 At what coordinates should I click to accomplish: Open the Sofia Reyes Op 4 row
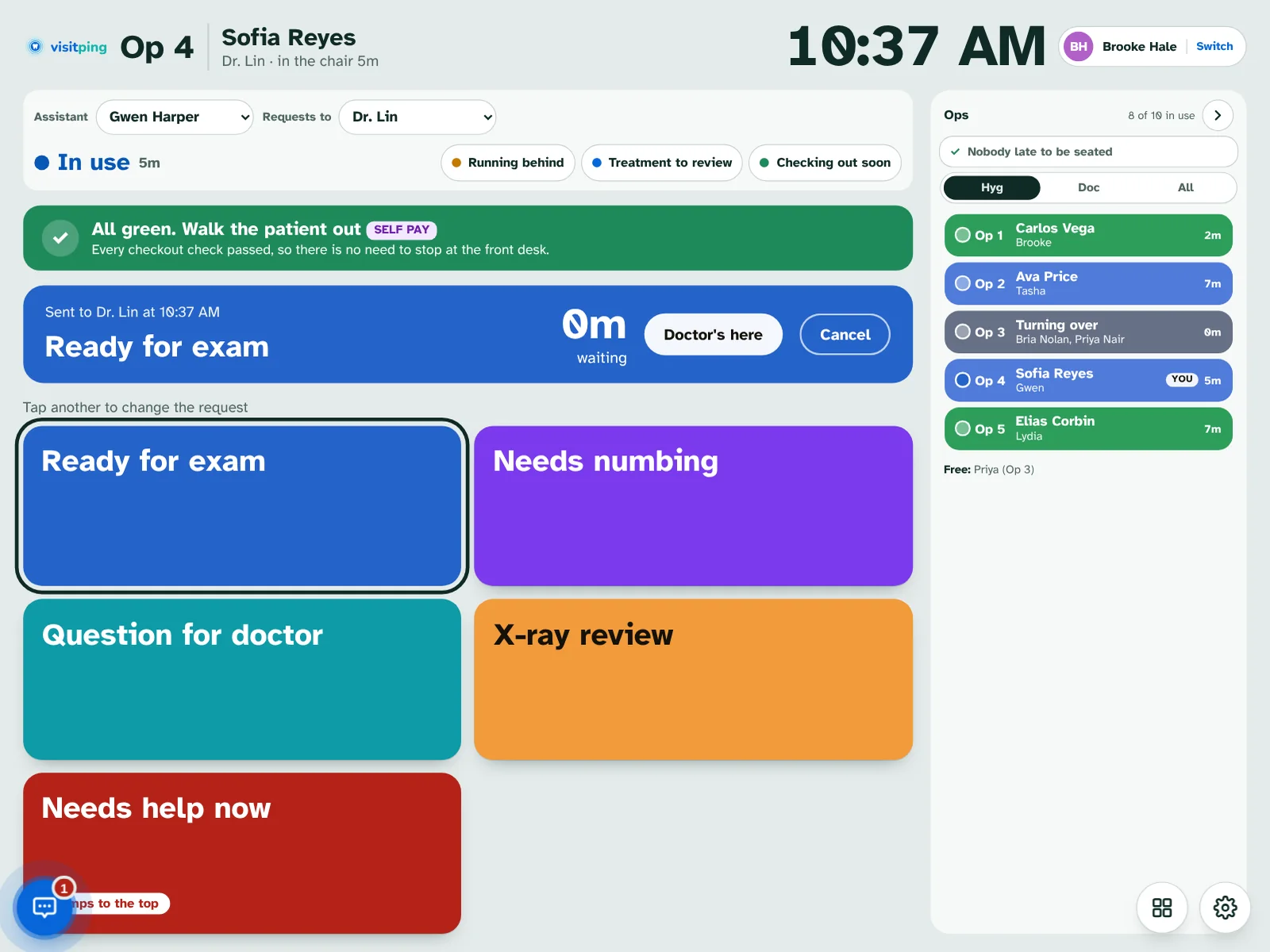(1088, 380)
